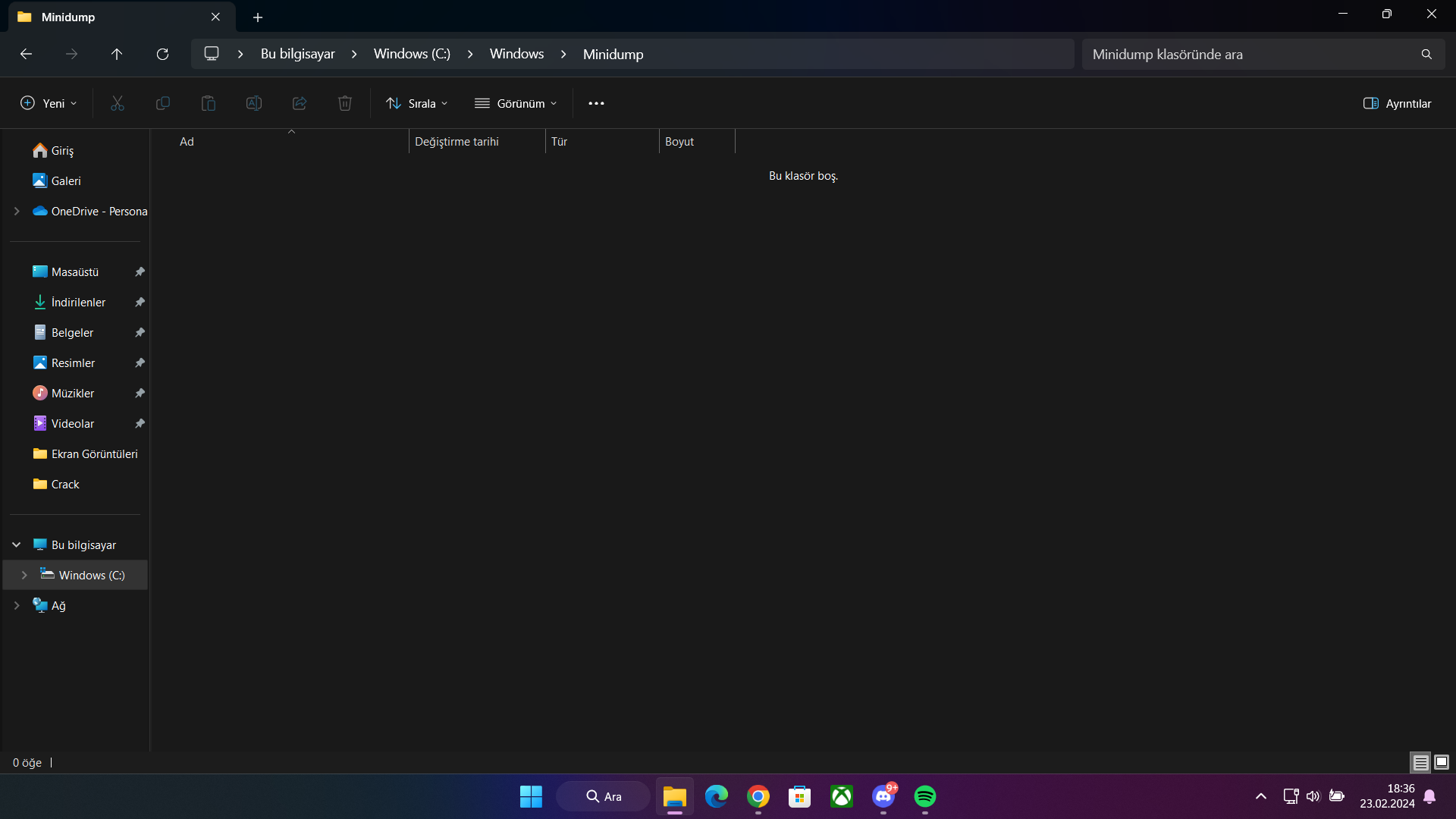Switch to large thumbnails view in status bar

point(1442,762)
